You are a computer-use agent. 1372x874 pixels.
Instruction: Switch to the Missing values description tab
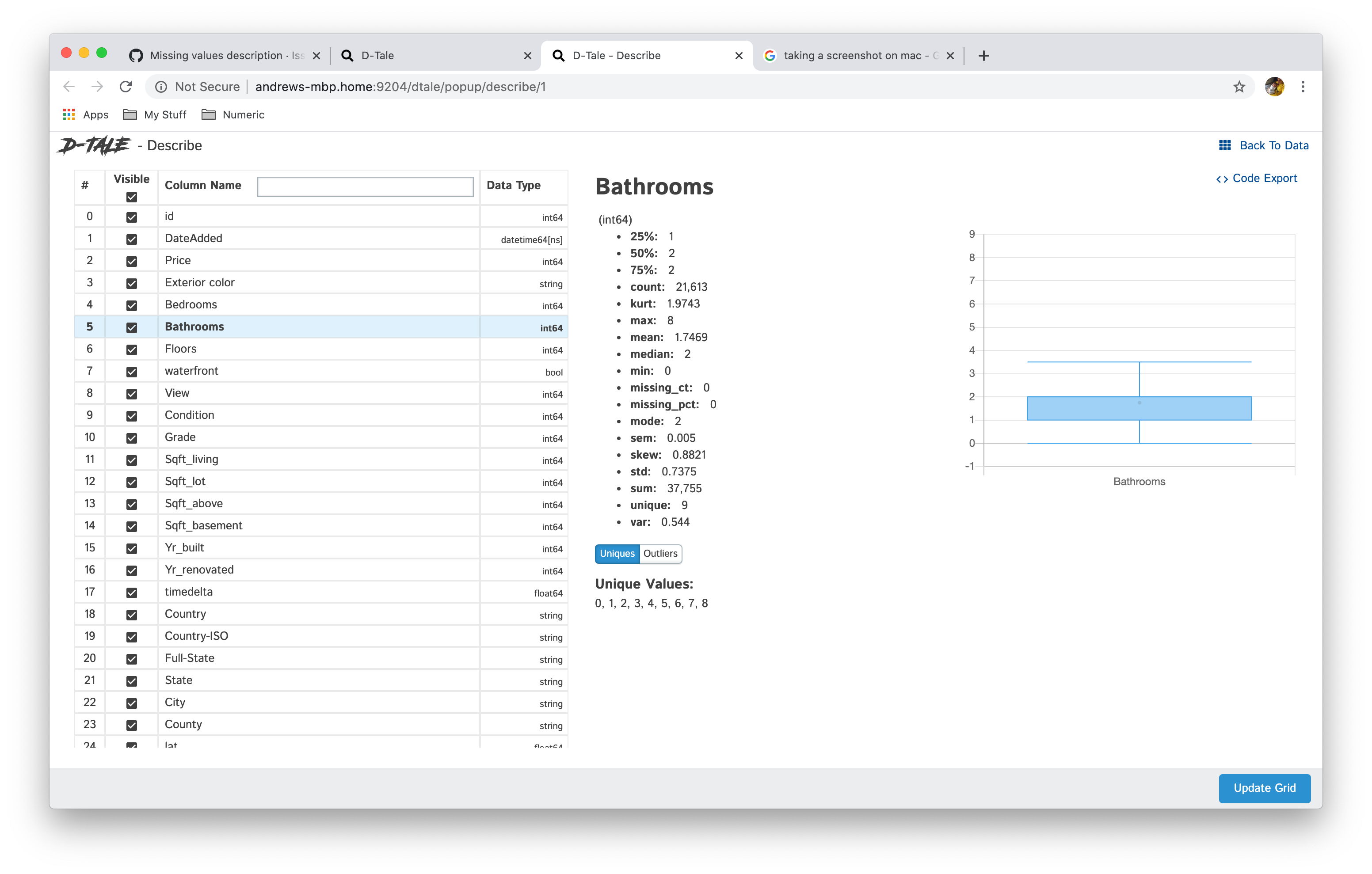point(225,55)
